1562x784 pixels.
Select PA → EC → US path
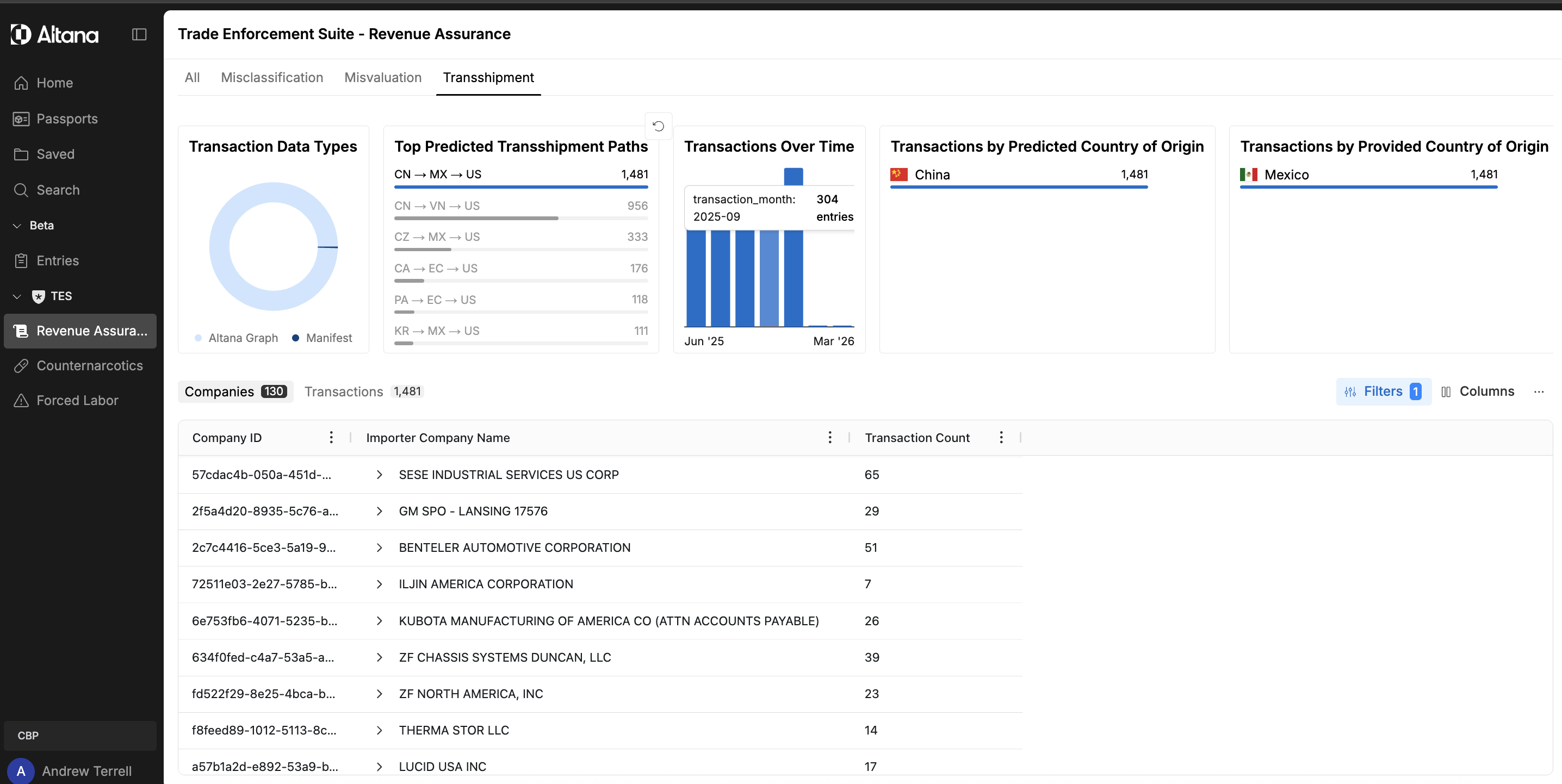(x=521, y=303)
